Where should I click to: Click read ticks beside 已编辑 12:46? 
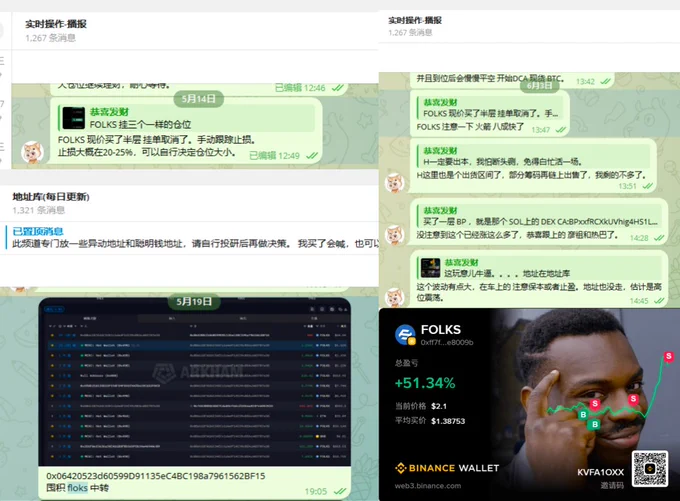tap(337, 88)
